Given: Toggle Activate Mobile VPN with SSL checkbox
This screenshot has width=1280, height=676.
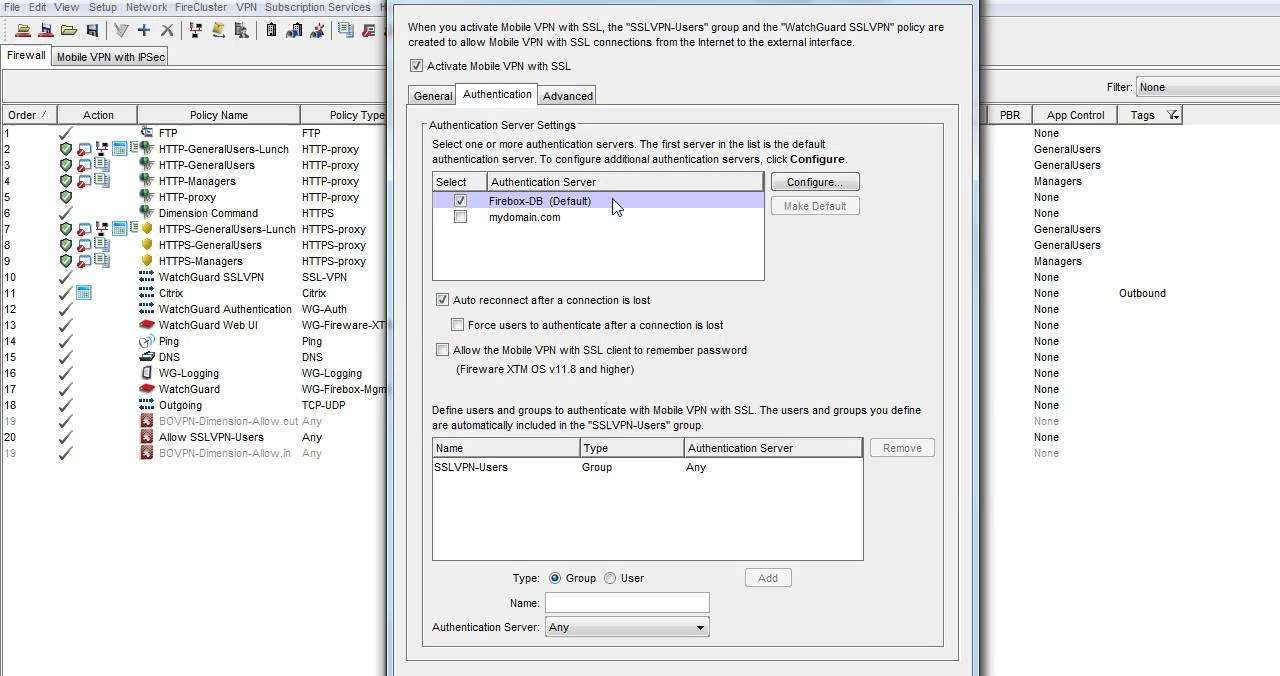Looking at the screenshot, I should (416, 66).
